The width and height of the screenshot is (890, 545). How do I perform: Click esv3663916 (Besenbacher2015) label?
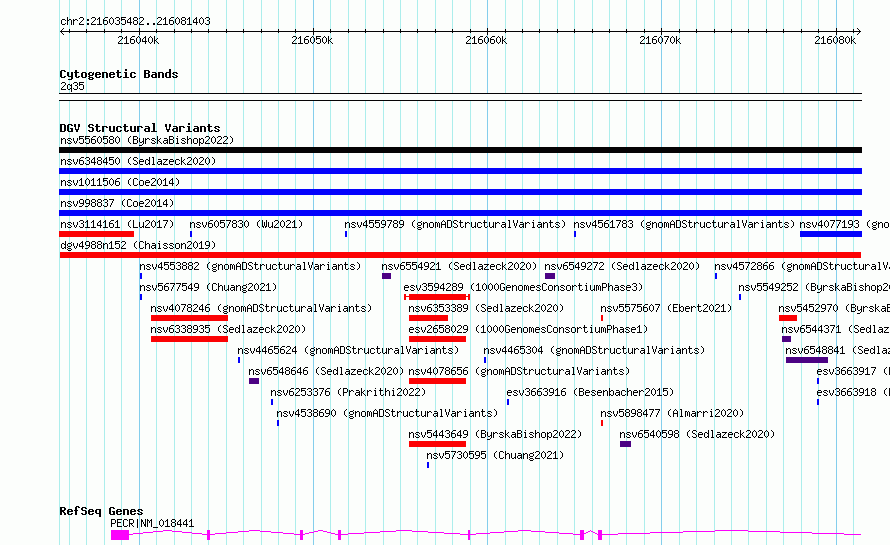(590, 392)
